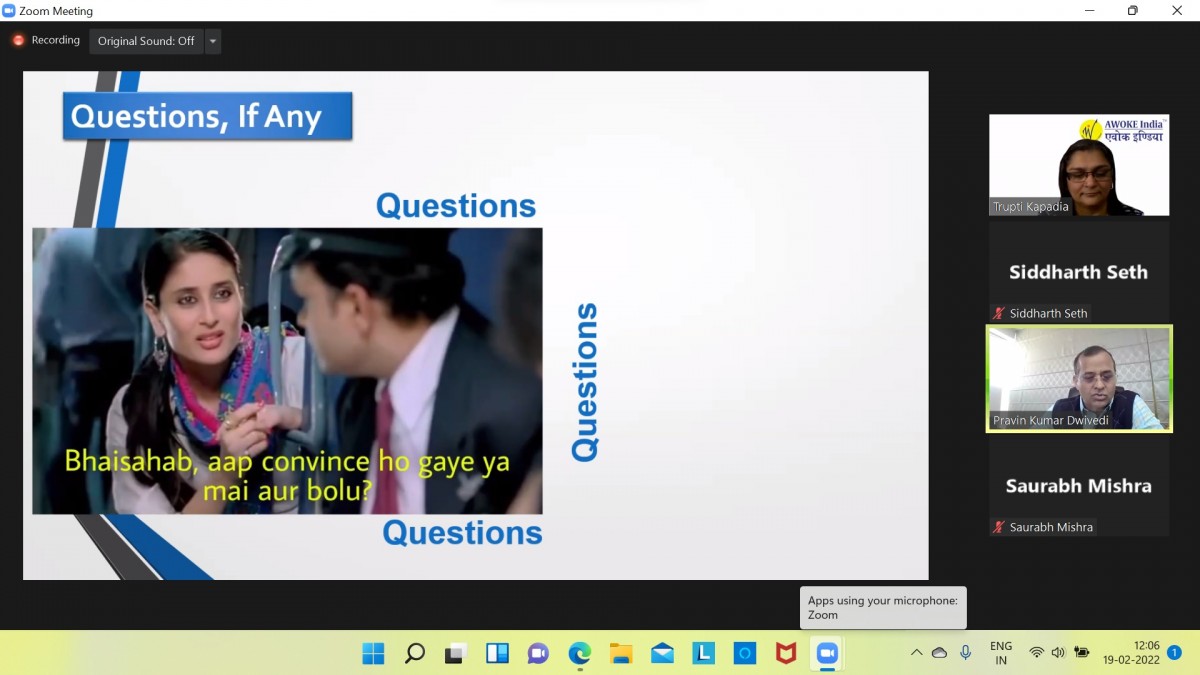Screen dimensions: 1200x675
Task: Select Trupti Kapadia's video tile
Action: [1079, 165]
